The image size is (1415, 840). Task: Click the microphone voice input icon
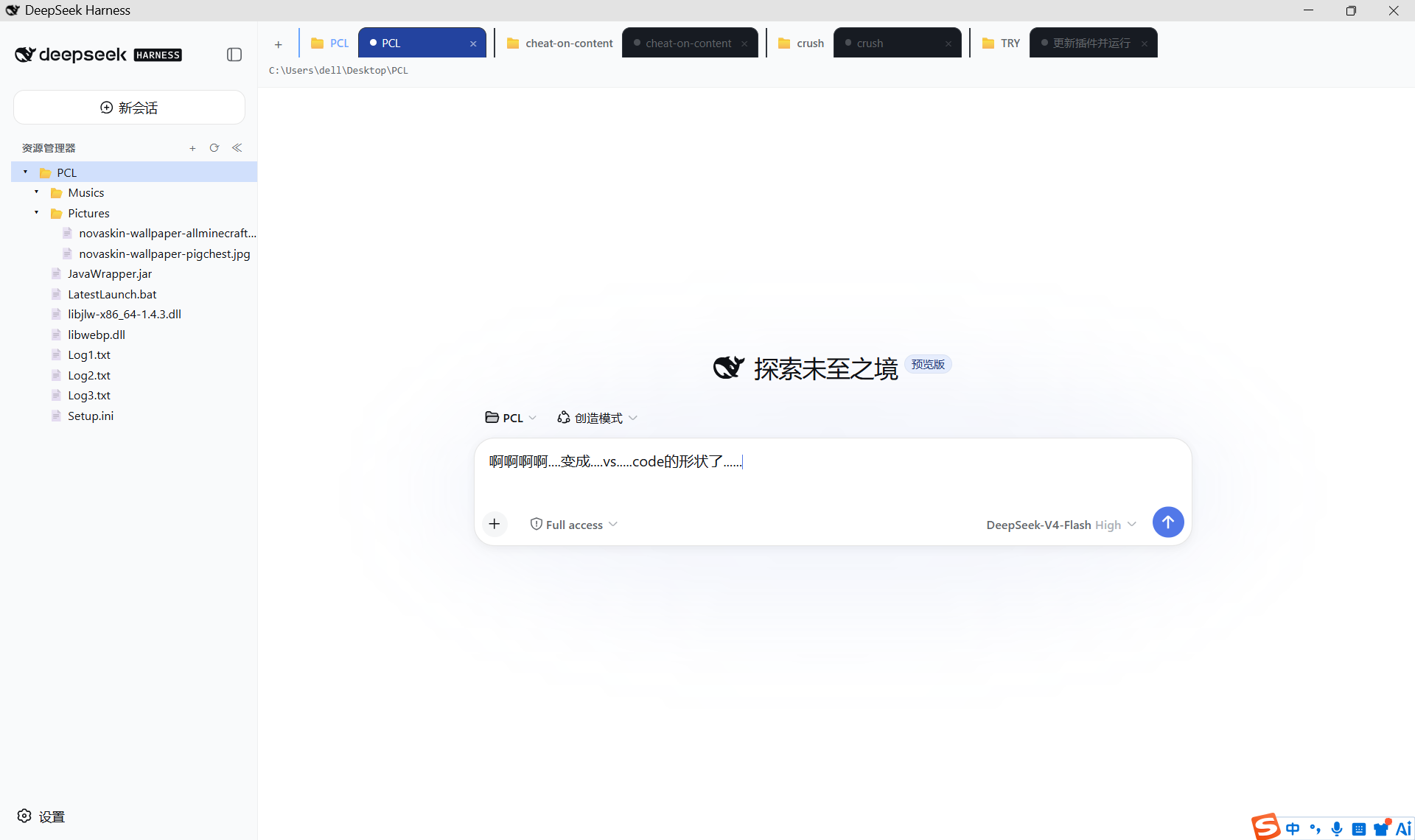click(1337, 829)
